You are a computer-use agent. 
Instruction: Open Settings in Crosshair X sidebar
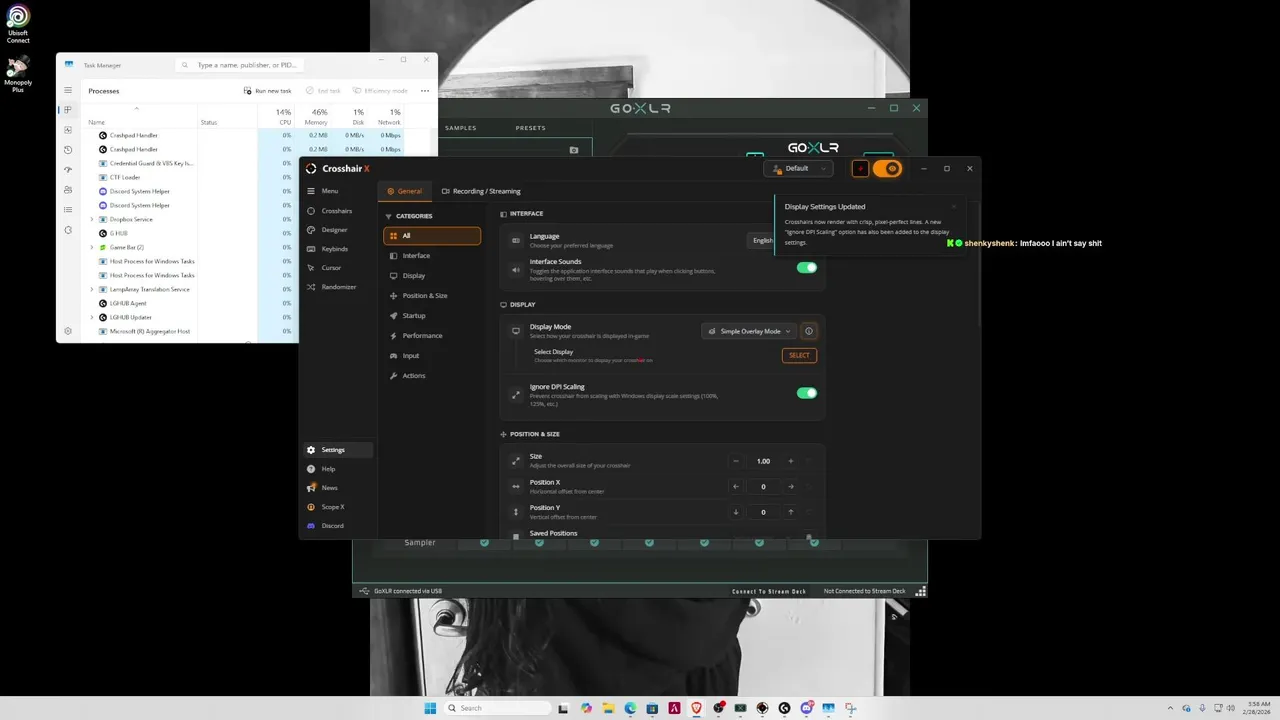[x=338, y=450]
